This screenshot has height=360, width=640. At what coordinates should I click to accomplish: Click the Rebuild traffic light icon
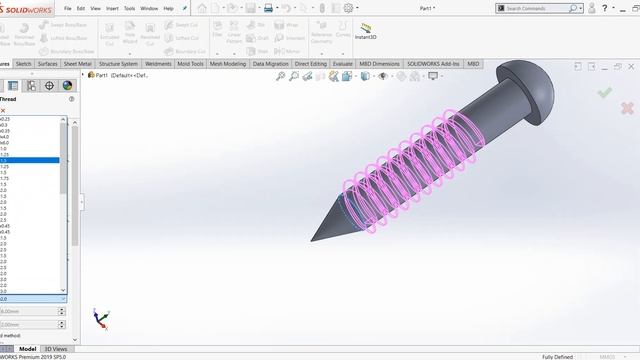322,8
